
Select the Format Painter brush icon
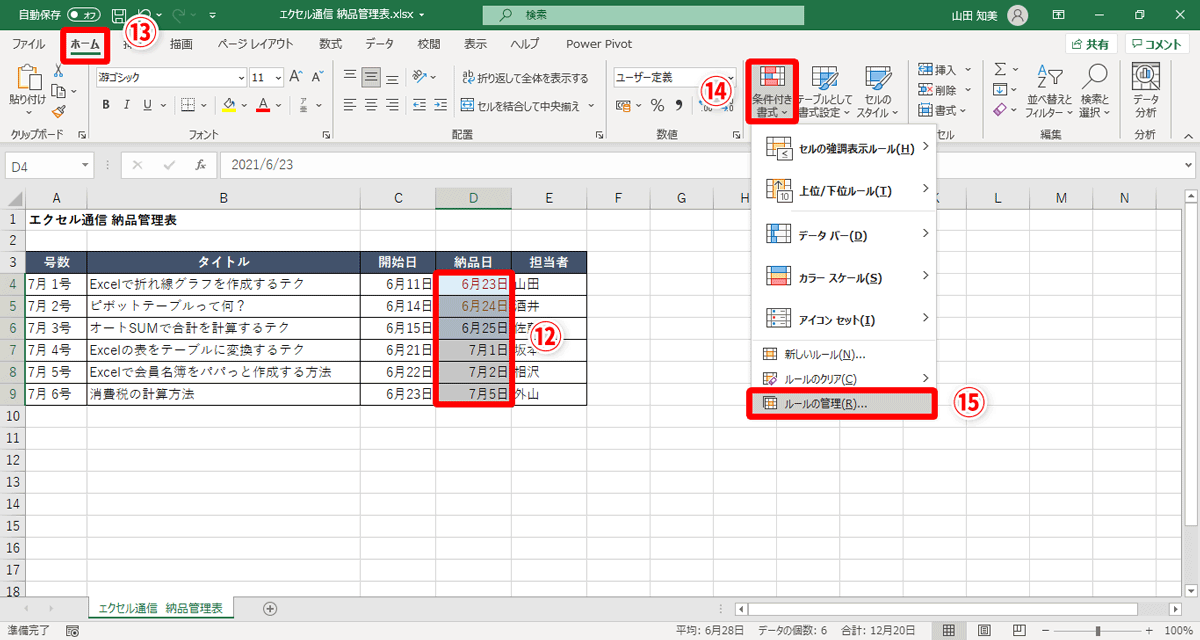(x=58, y=111)
